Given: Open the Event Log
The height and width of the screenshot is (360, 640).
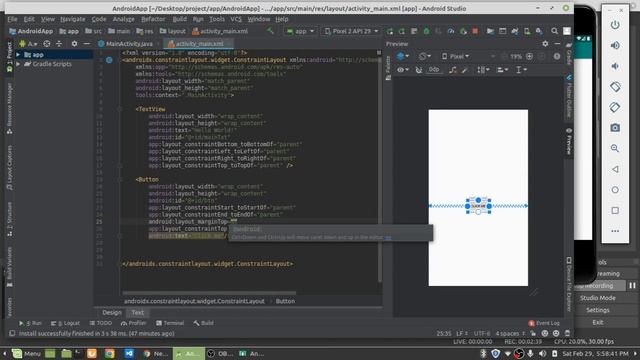Looking at the screenshot, I should 544,323.
